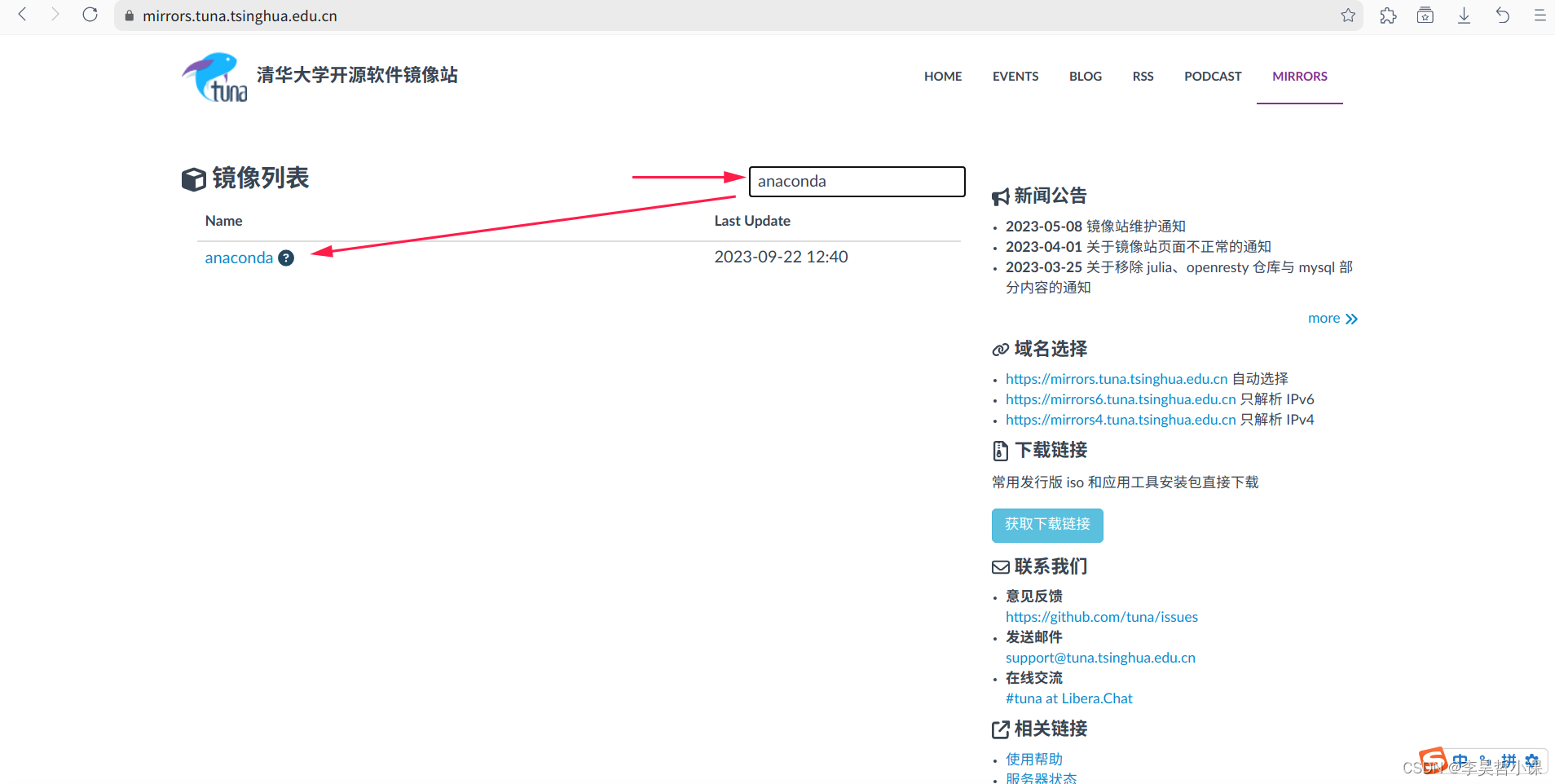Click the Name column header
Viewport: 1555px width, 784px height.
click(223, 220)
